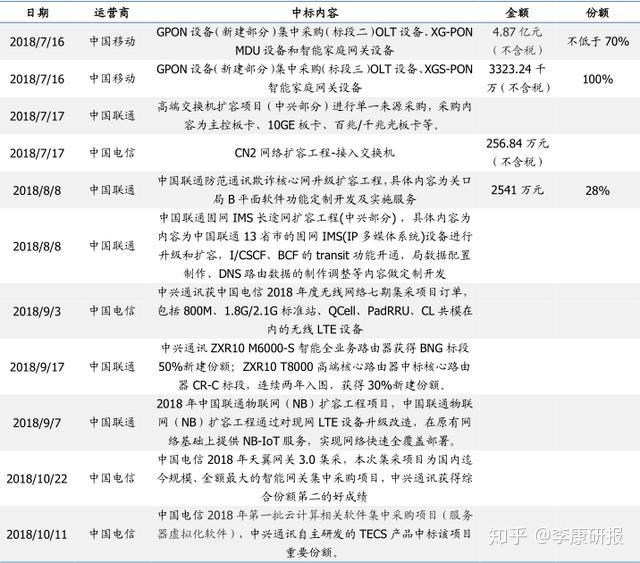640x563 pixels.
Task: Click the 防范通讯欺诈核心网升级 description
Action: (x=315, y=190)
